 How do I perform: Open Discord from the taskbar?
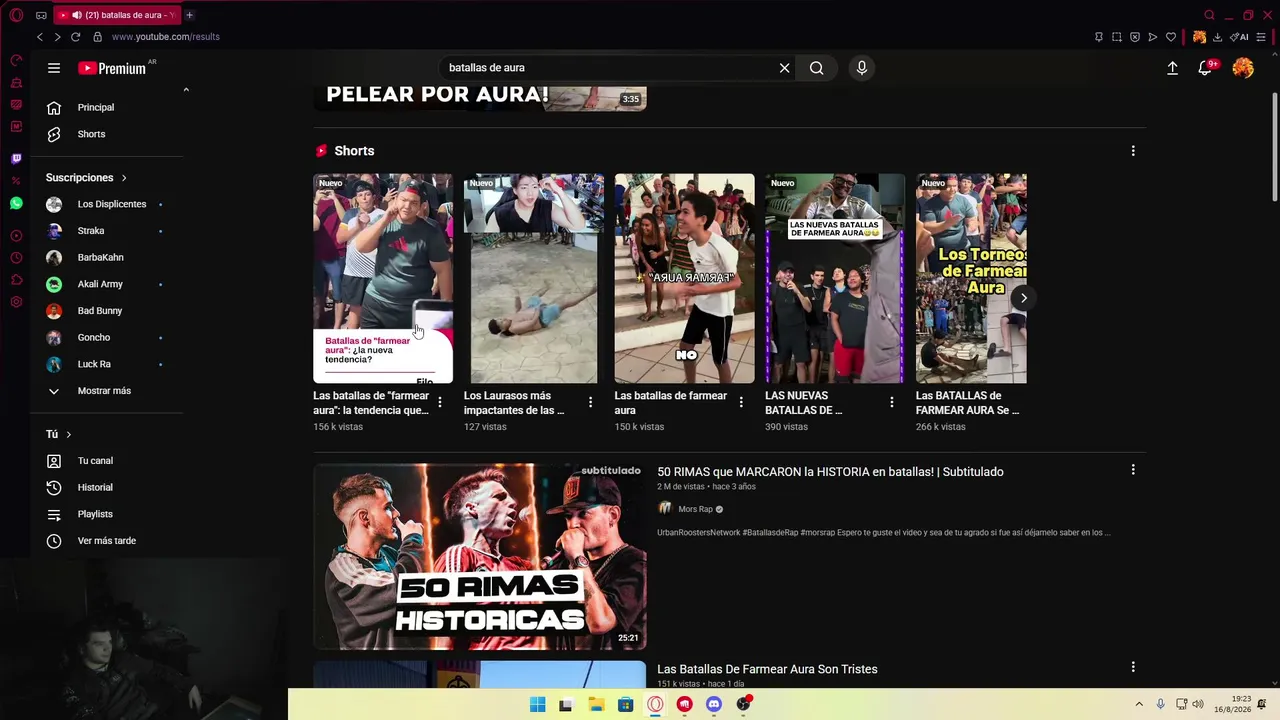coord(713,704)
